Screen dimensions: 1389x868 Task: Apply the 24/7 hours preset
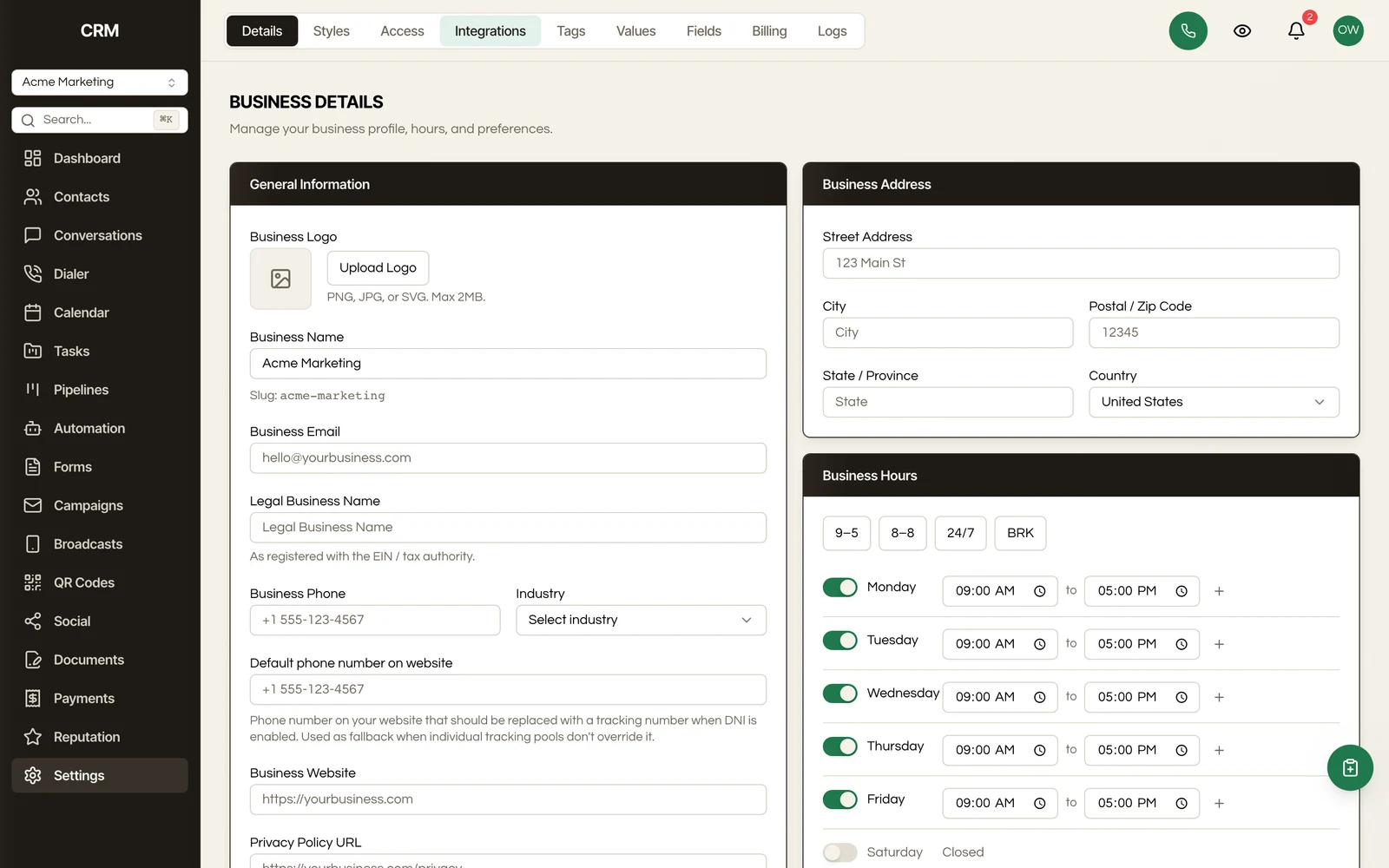point(960,533)
